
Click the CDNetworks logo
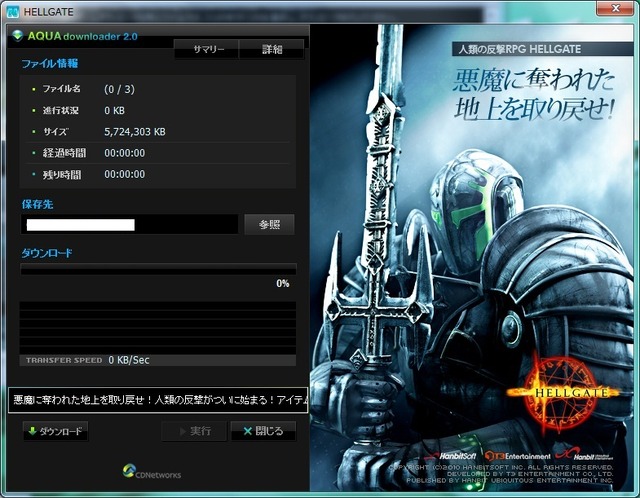[152, 471]
